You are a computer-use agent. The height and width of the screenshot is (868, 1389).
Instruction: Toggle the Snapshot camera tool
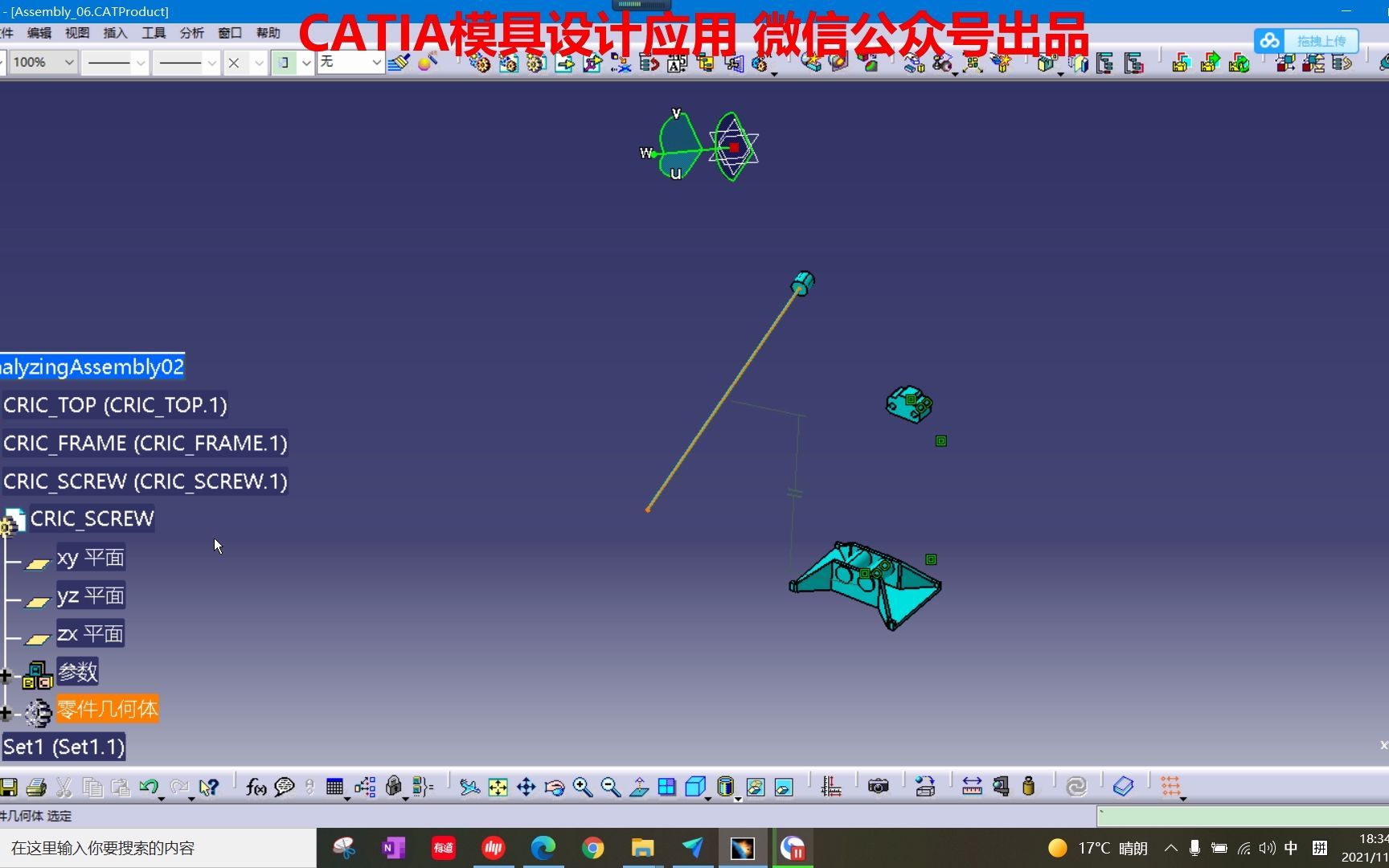[879, 787]
